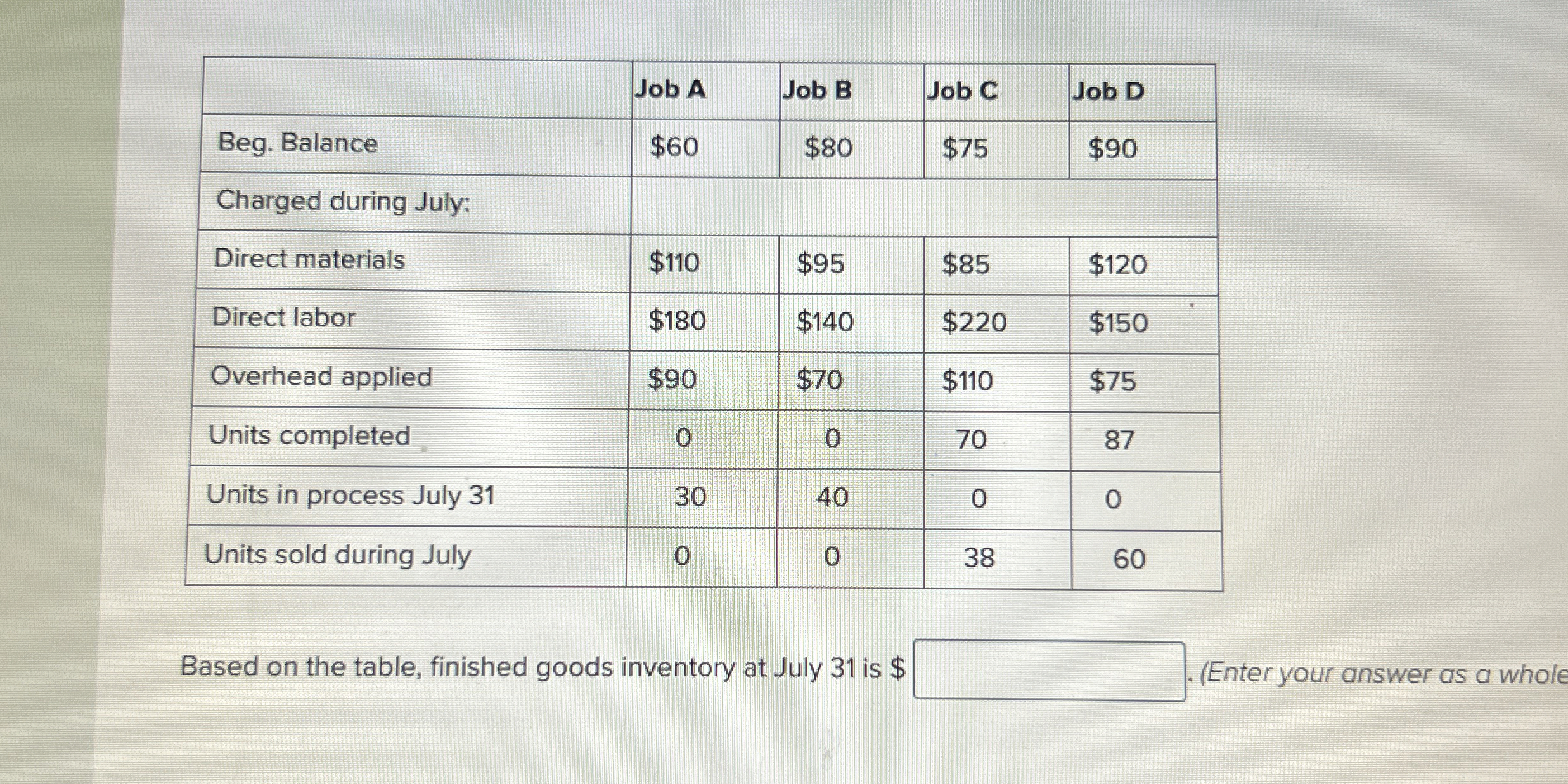The width and height of the screenshot is (1568, 784).
Task: Select the Job D column header
Action: 1108,92
